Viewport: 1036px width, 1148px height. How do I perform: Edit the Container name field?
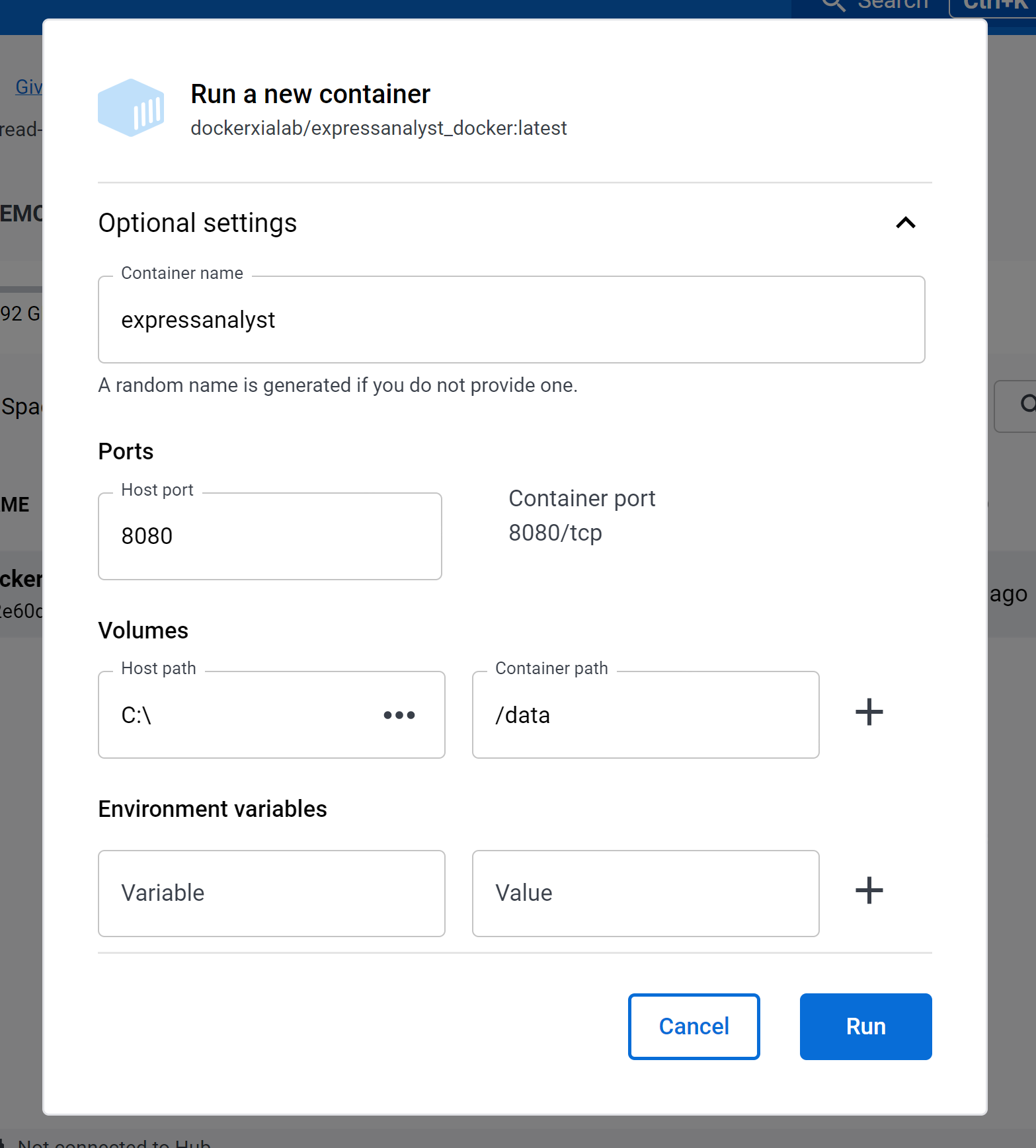[x=511, y=320]
